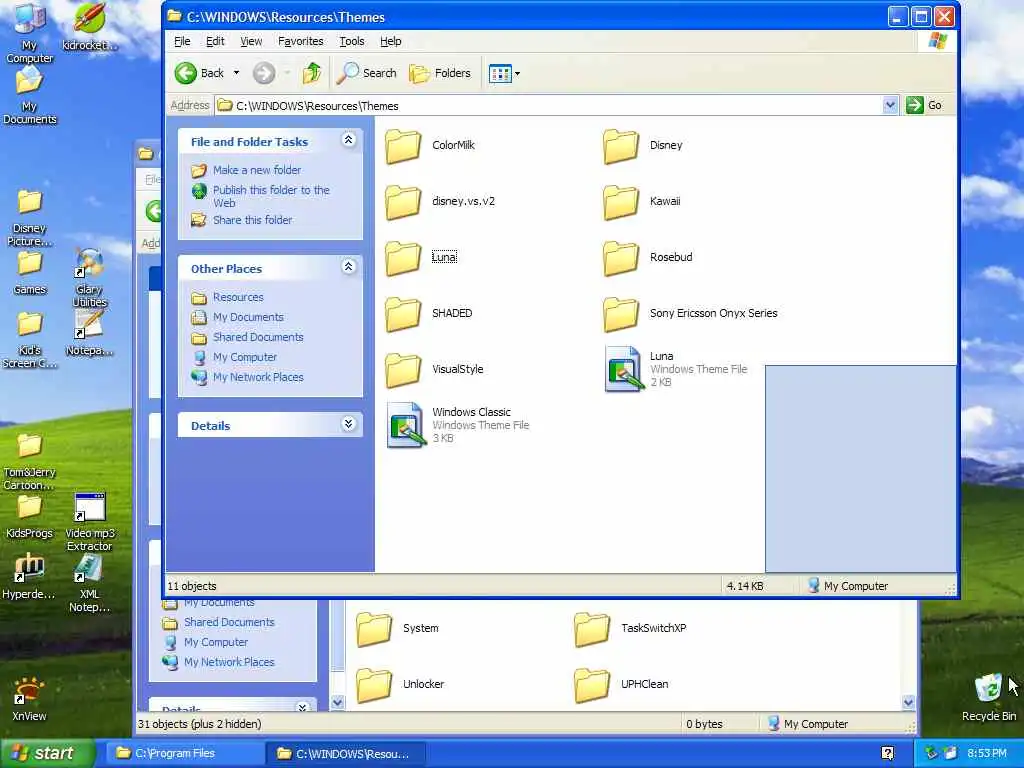
Task: Collapse the Other Places panel
Action: click(349, 266)
